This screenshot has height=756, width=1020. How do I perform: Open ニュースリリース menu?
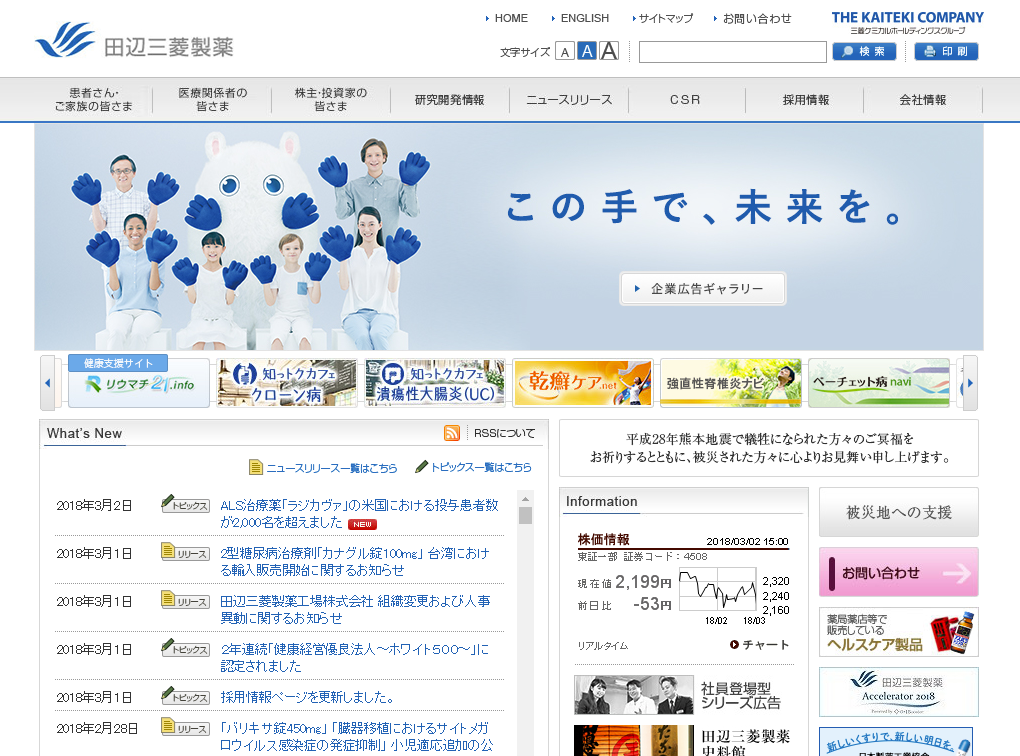coord(569,100)
